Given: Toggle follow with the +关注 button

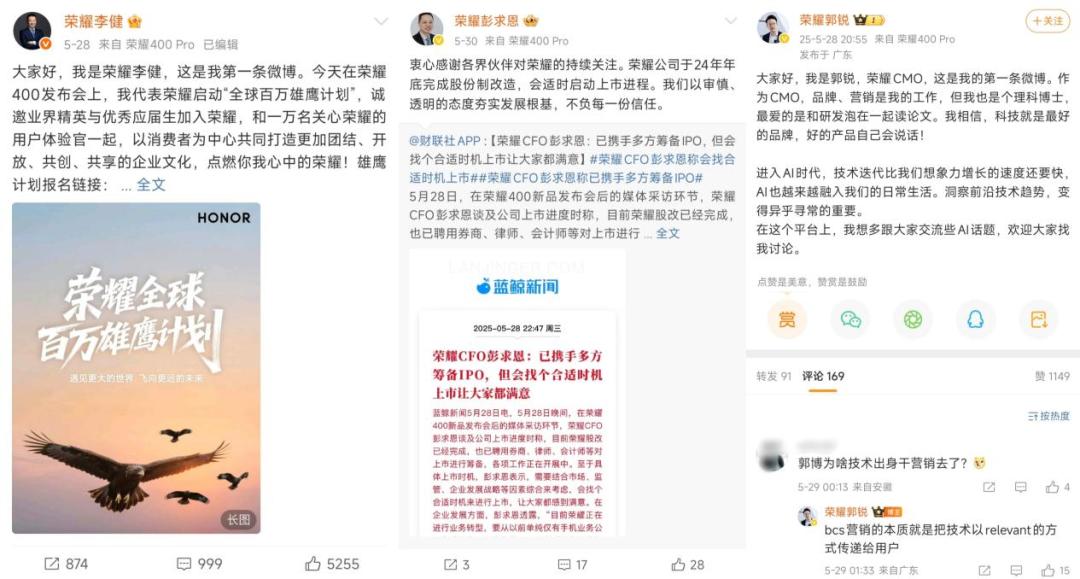Looking at the screenshot, I should coord(1048,21).
